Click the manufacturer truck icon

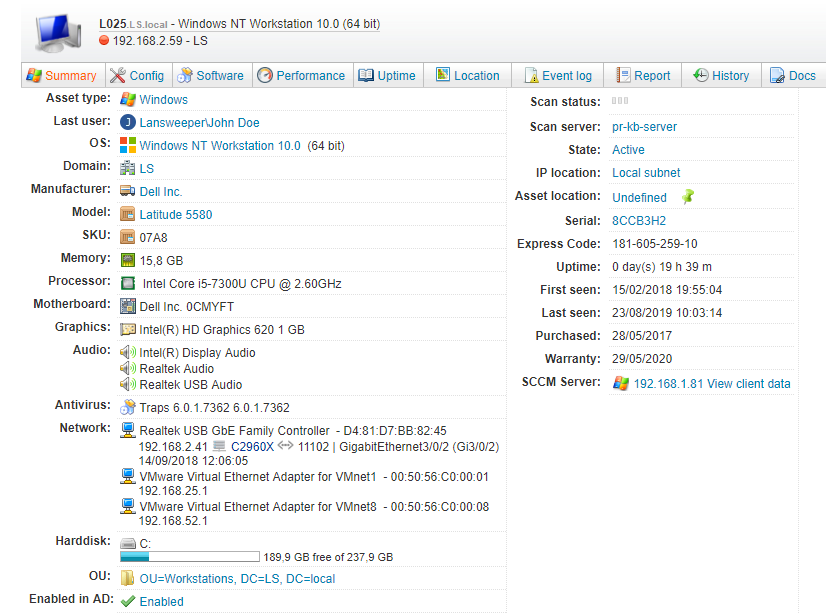[x=128, y=191]
